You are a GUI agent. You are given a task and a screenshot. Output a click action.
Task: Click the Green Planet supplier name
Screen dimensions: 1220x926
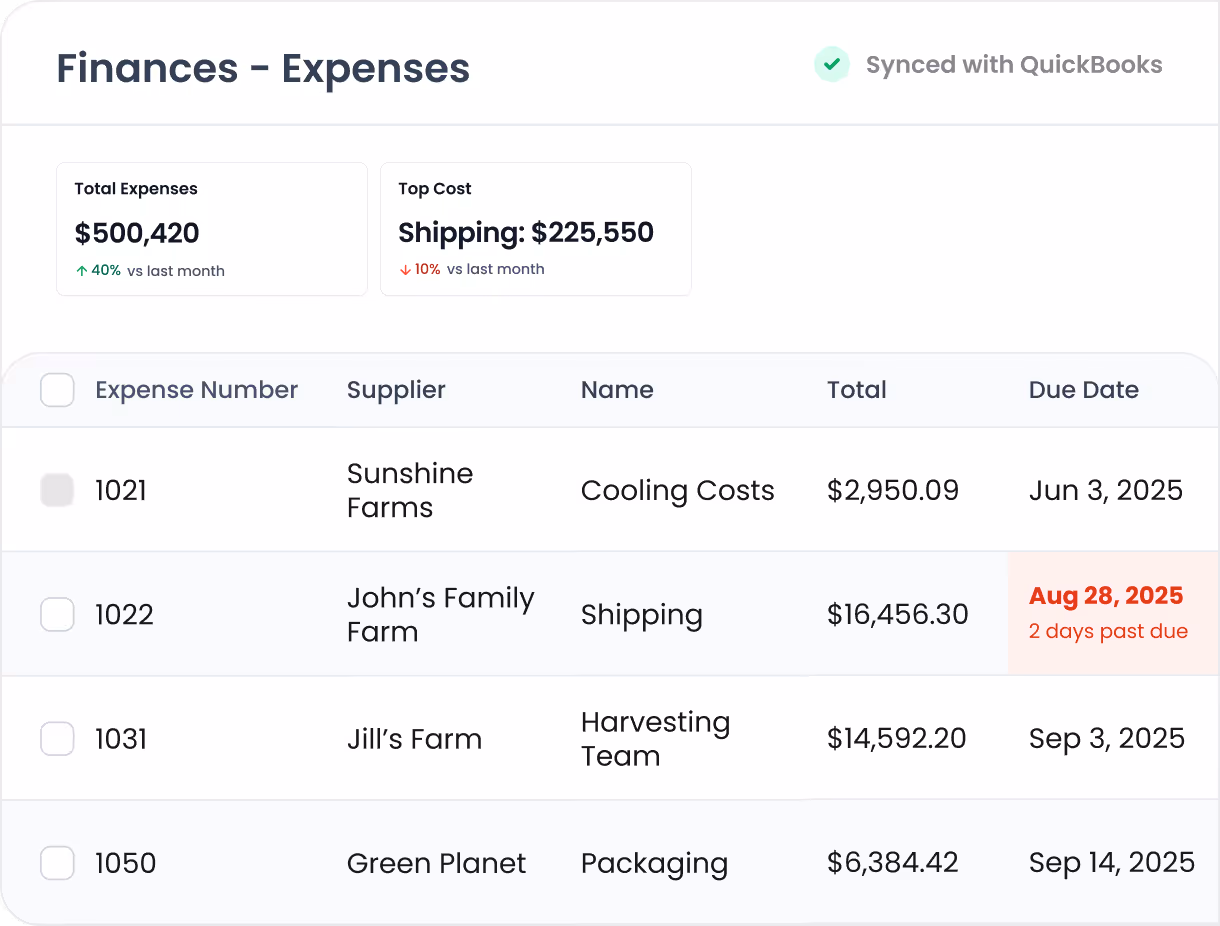click(x=436, y=862)
